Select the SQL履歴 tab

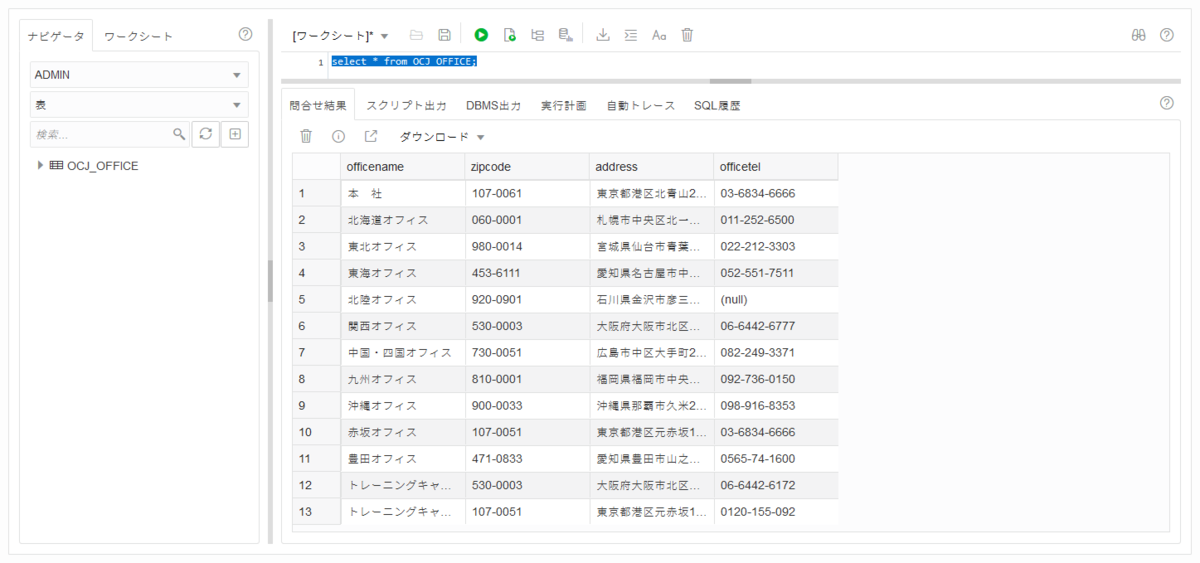pos(717,105)
